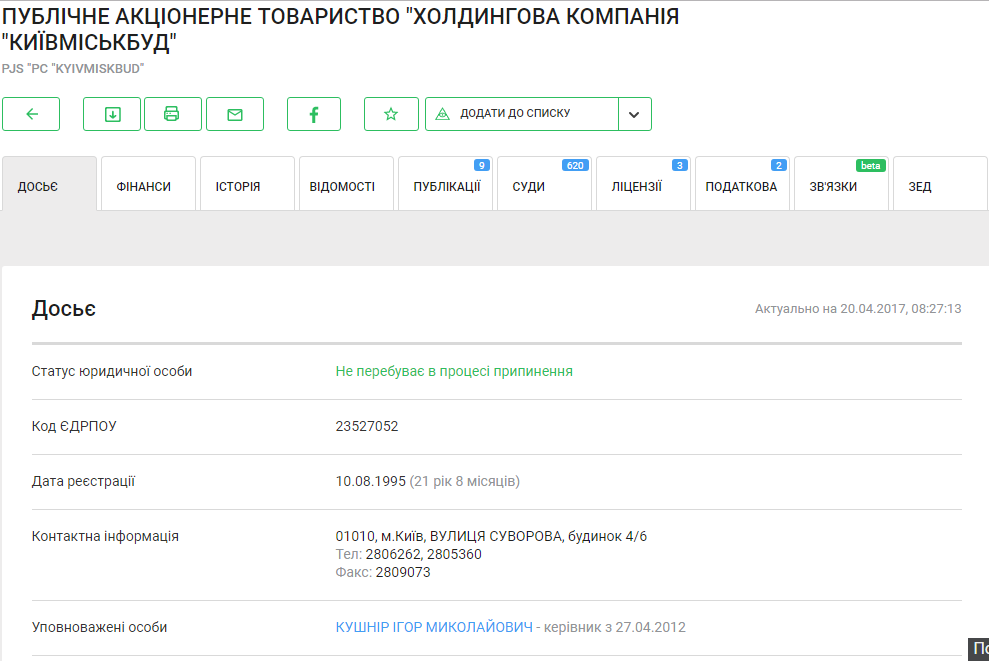
Task: Share via the Facebook icon button
Action: [x=314, y=114]
